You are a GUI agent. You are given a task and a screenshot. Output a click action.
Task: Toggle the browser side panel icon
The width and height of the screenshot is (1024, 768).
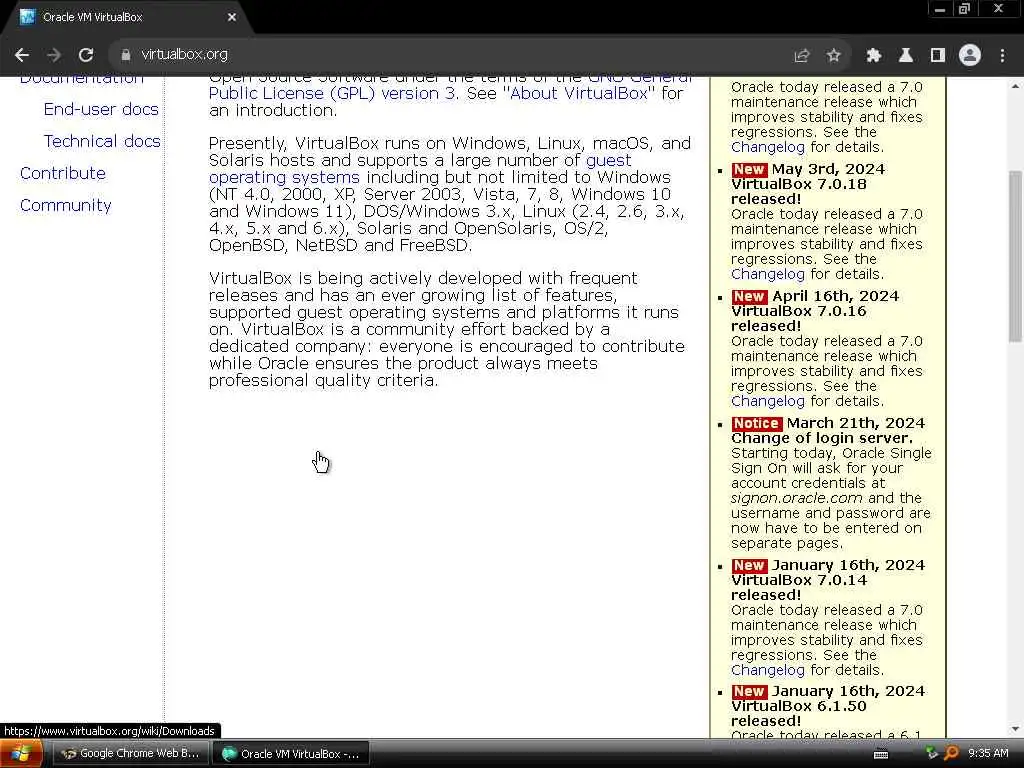(x=938, y=56)
